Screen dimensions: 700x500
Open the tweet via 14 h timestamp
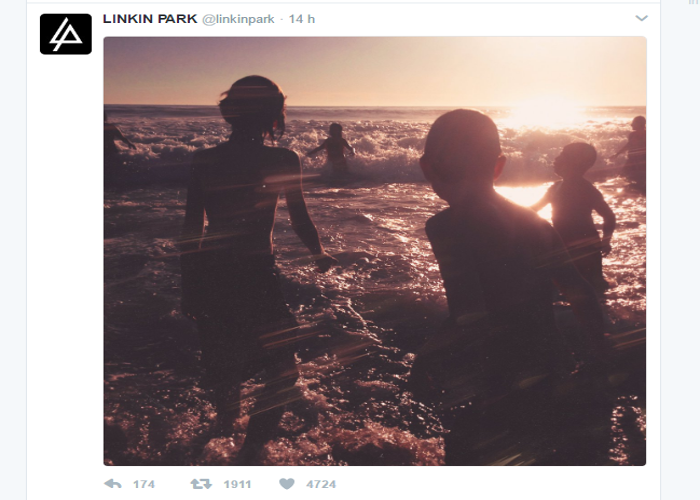302,19
